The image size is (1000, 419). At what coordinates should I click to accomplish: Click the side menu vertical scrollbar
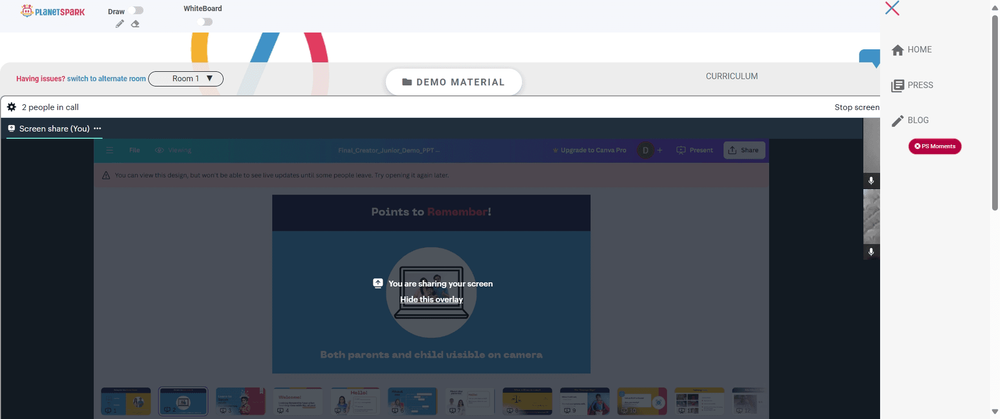pyautogui.click(x=995, y=112)
